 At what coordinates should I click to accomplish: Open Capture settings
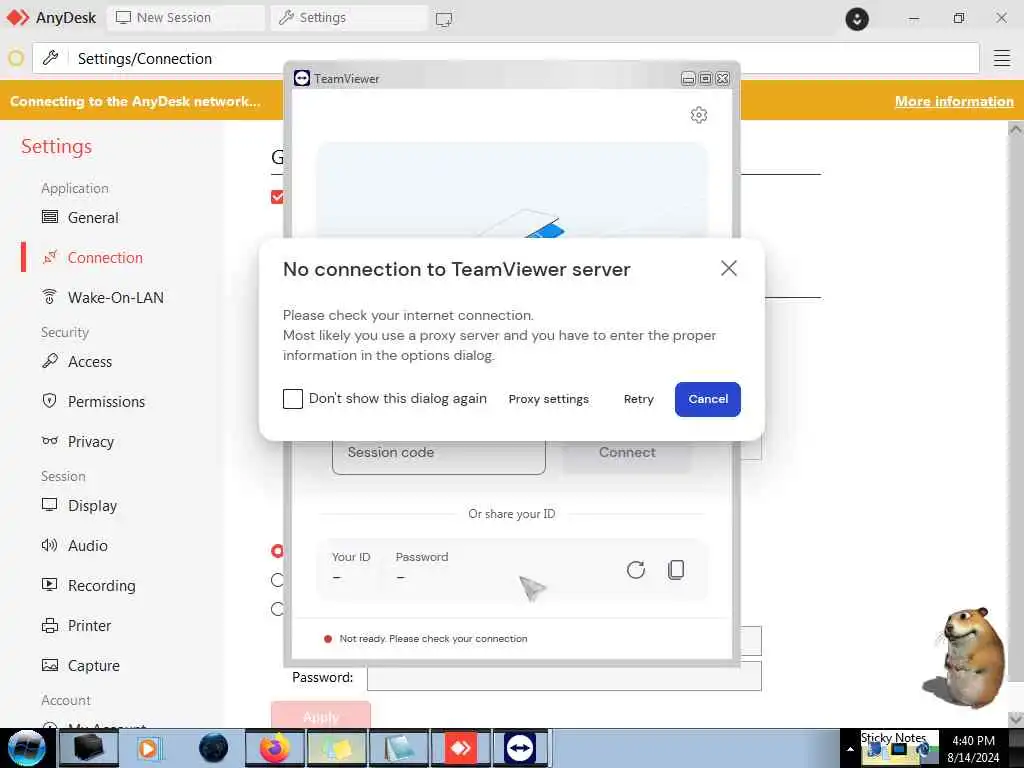(x=93, y=665)
